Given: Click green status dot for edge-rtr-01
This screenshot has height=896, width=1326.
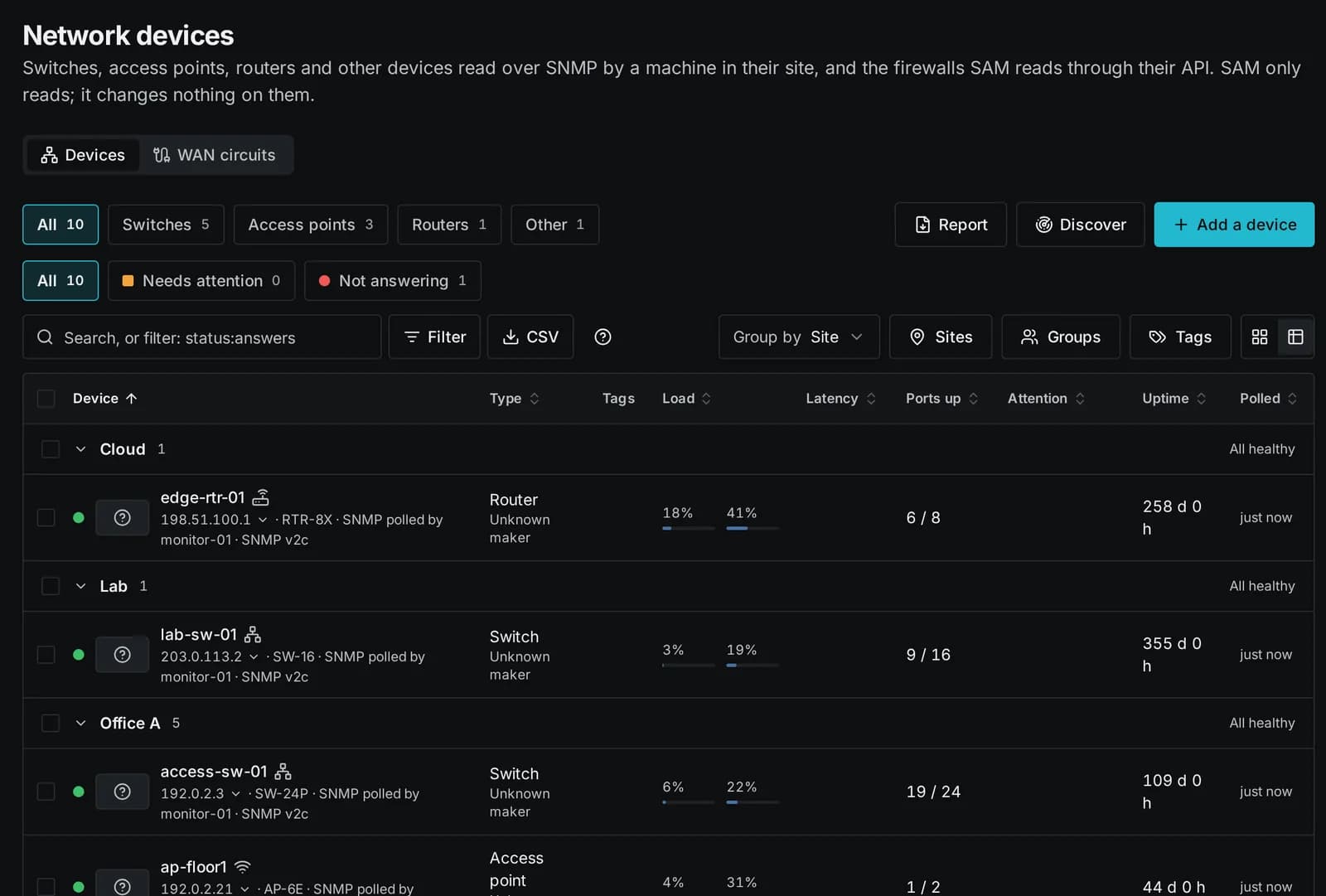Looking at the screenshot, I should [x=79, y=518].
